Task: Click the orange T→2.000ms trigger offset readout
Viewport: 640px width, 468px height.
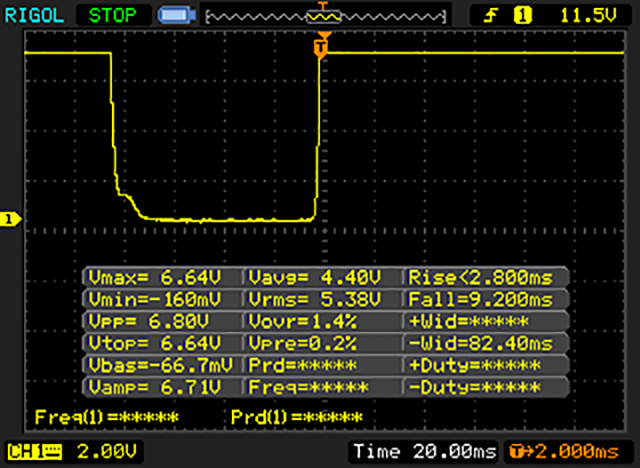Action: [564, 452]
